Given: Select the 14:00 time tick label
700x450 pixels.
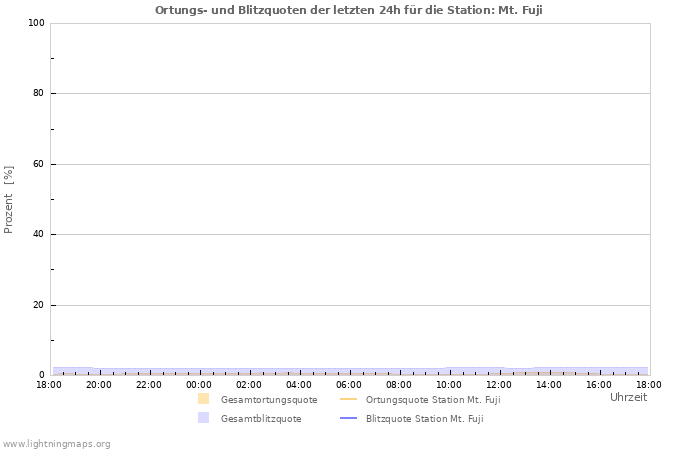Looking at the screenshot, I should pos(549,384).
